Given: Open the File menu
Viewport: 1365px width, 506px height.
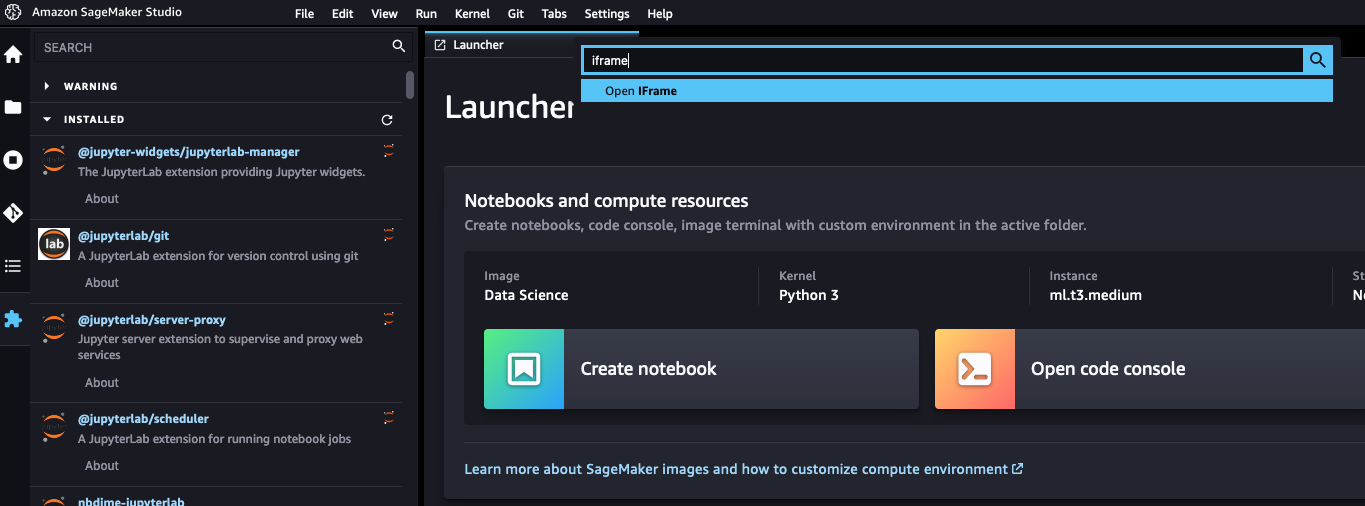Looking at the screenshot, I should (305, 14).
